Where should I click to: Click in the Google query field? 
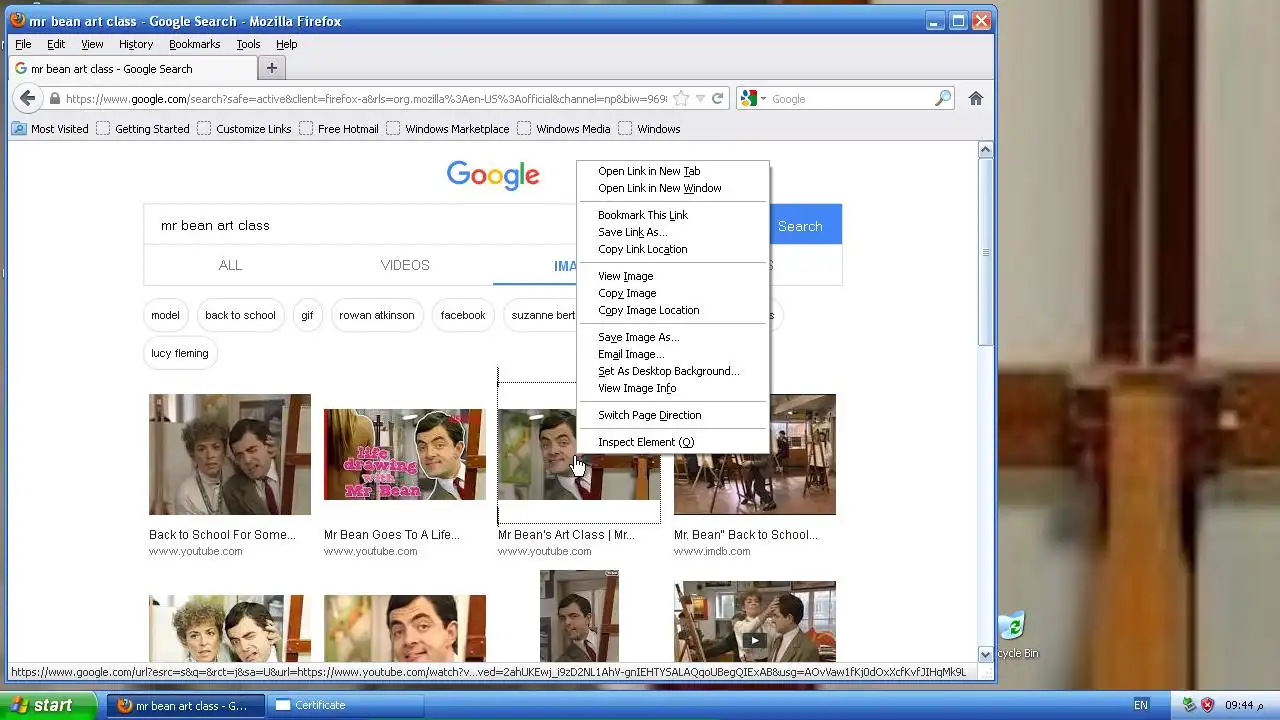(x=360, y=225)
